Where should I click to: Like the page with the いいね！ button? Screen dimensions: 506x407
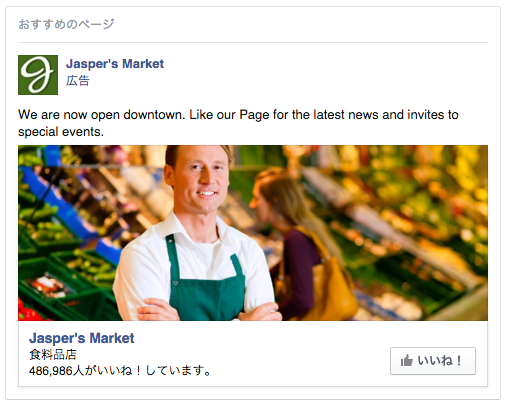(433, 361)
